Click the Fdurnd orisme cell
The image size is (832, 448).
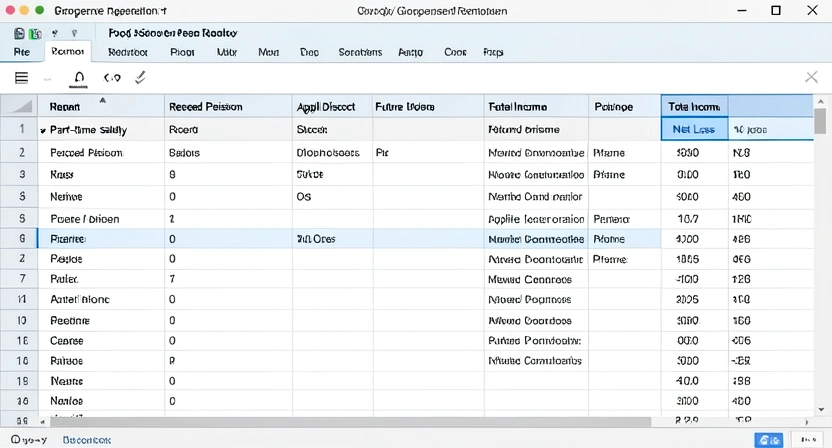[x=536, y=130]
